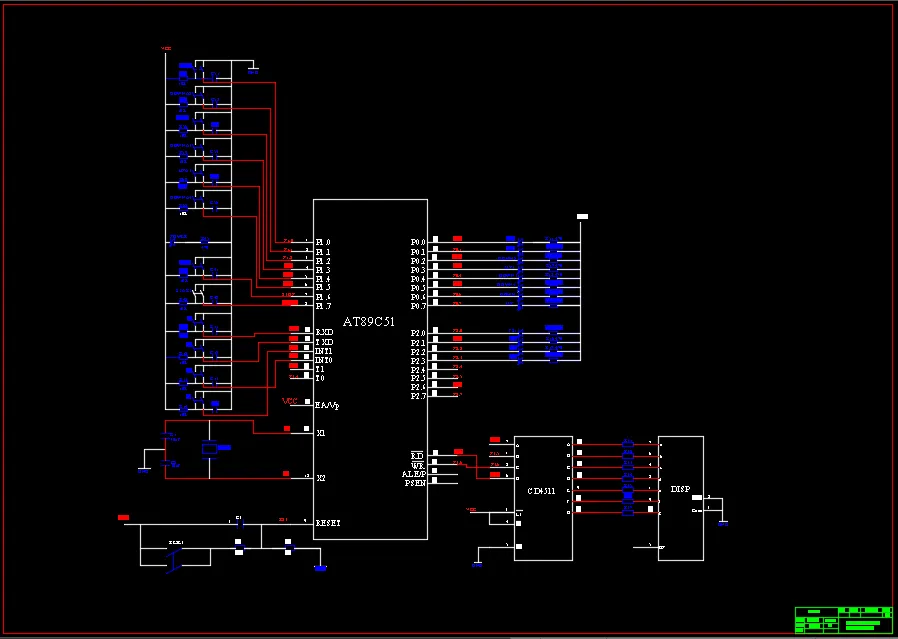Click the P1.5 pin label
Screen dimensions: 898x639
pyautogui.click(x=324, y=287)
